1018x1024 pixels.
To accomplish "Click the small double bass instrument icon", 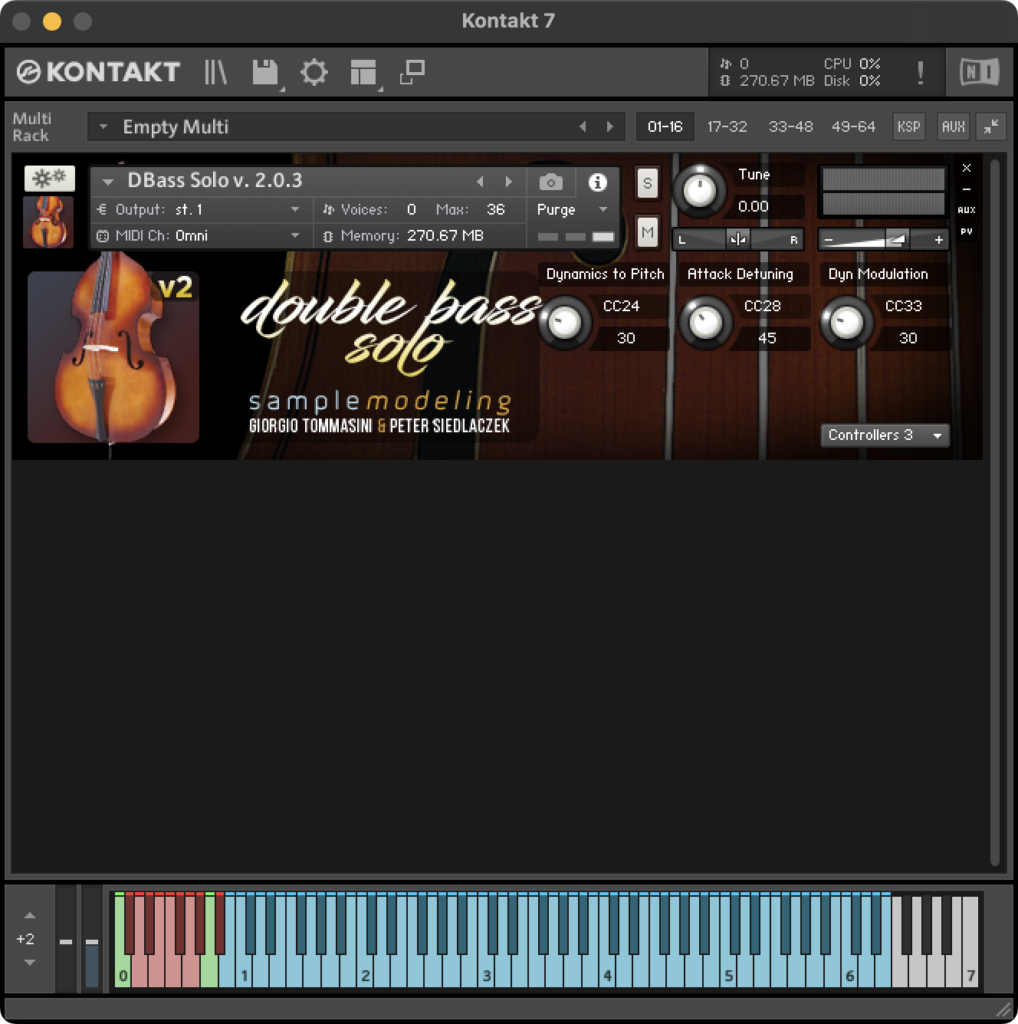I will coord(48,222).
